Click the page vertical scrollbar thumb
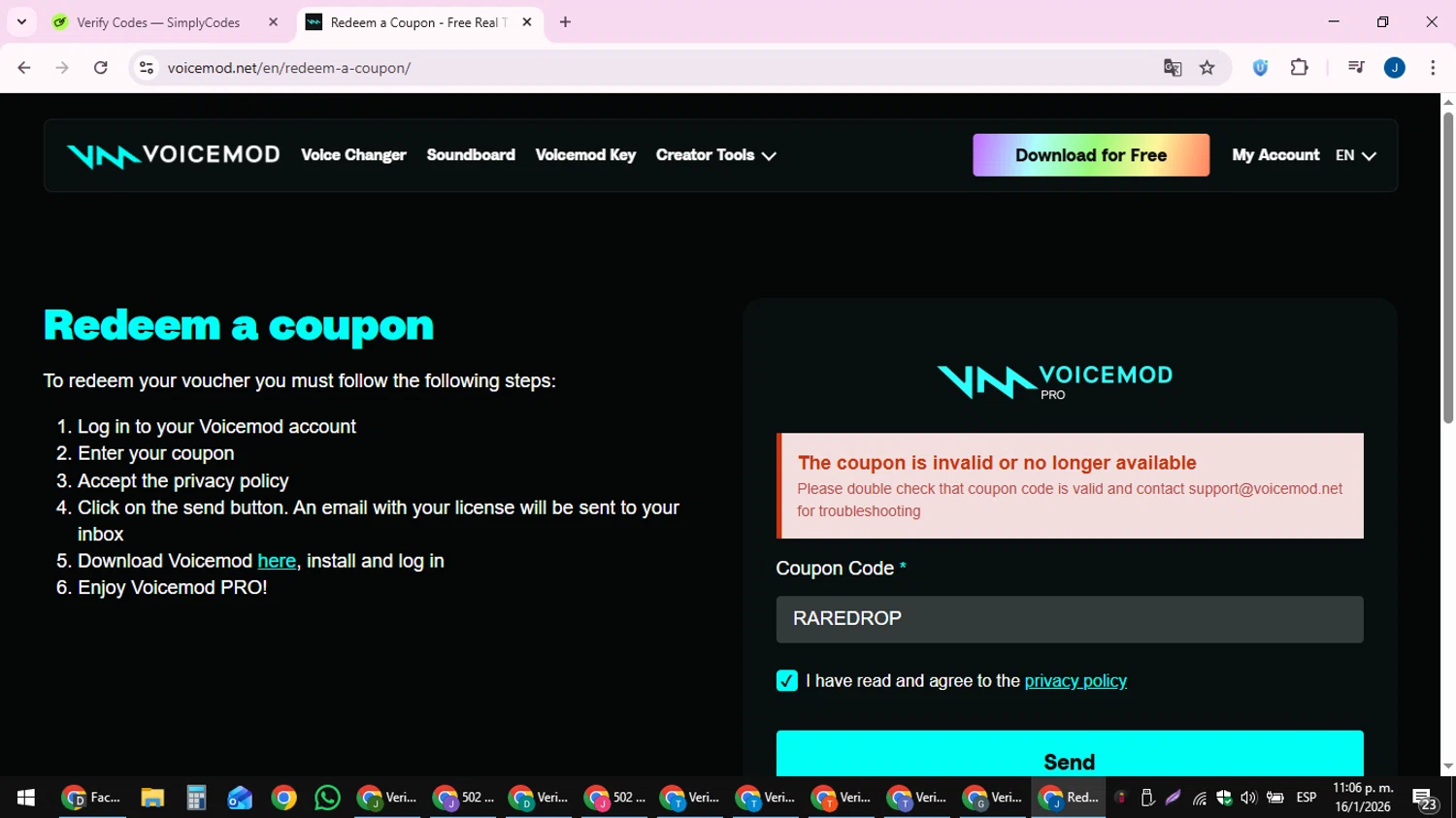1456x818 pixels. pyautogui.click(x=1448, y=267)
